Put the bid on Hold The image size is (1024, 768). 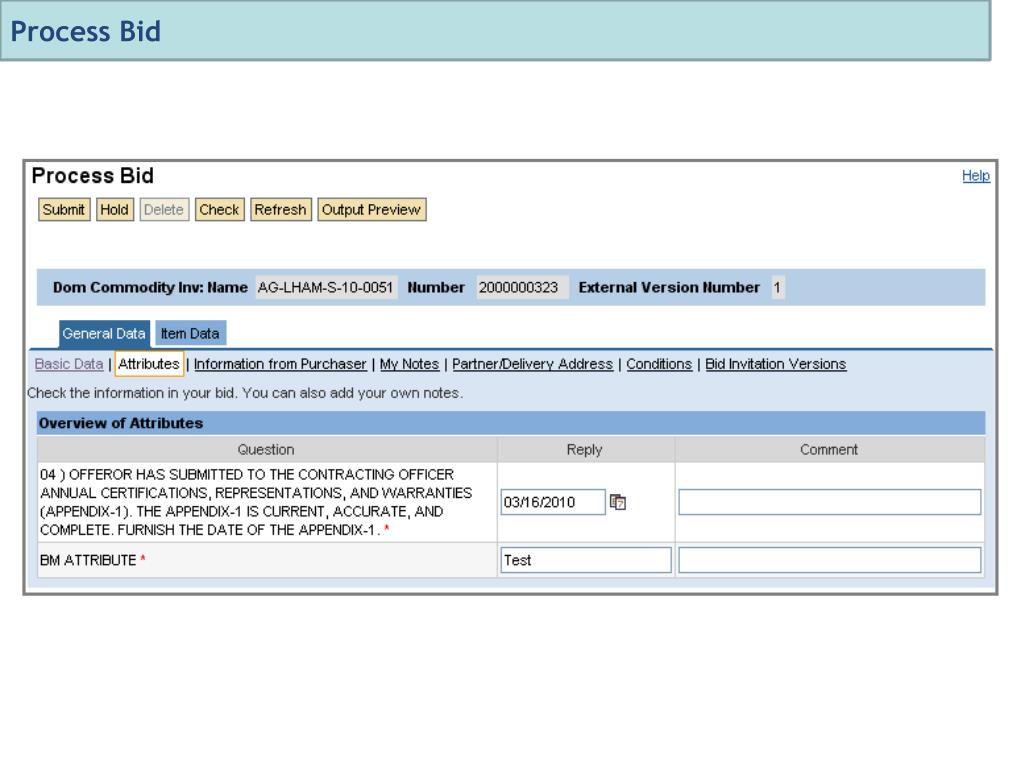114,210
